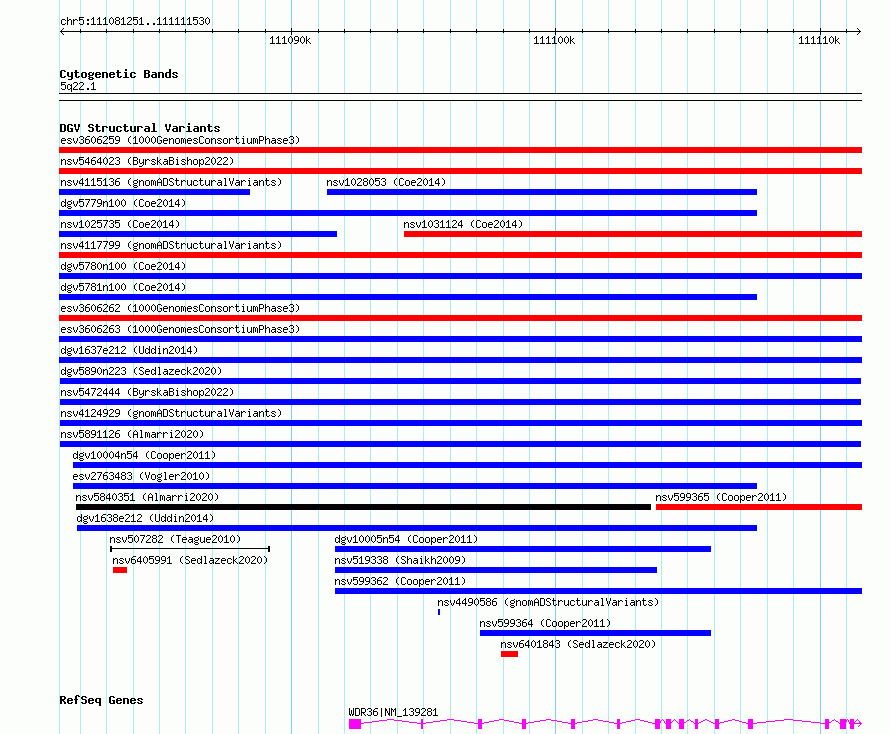890x734 pixels.
Task: Open nsv6405991 (Sedlazeck2020) label
Action: click(x=190, y=560)
